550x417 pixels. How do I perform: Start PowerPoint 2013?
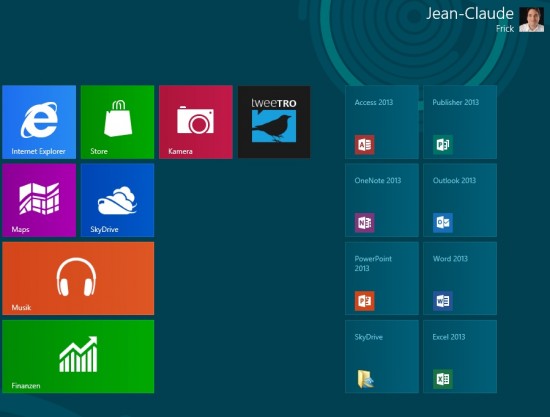click(x=382, y=278)
